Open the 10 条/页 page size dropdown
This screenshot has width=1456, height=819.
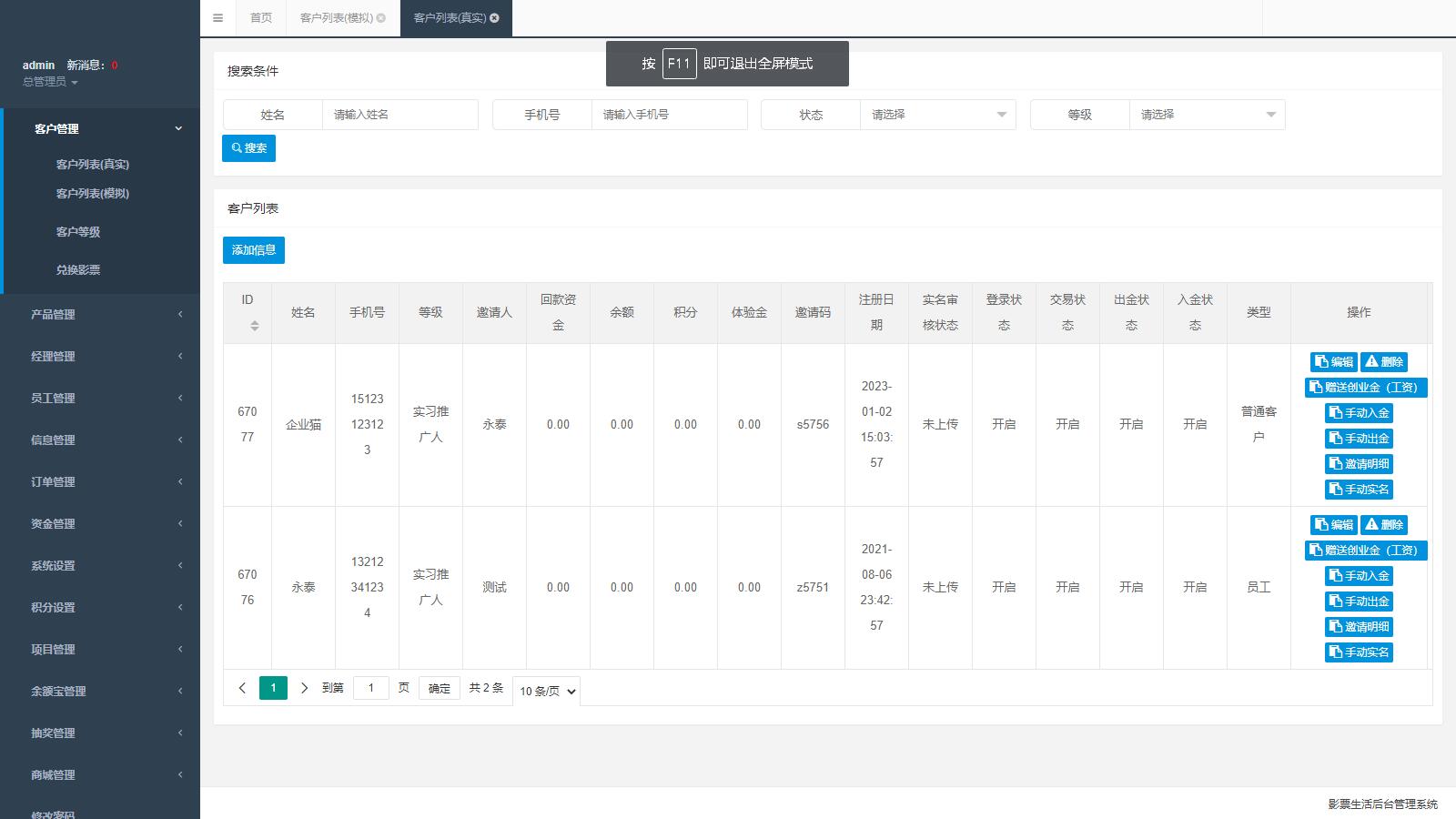pyautogui.click(x=547, y=692)
